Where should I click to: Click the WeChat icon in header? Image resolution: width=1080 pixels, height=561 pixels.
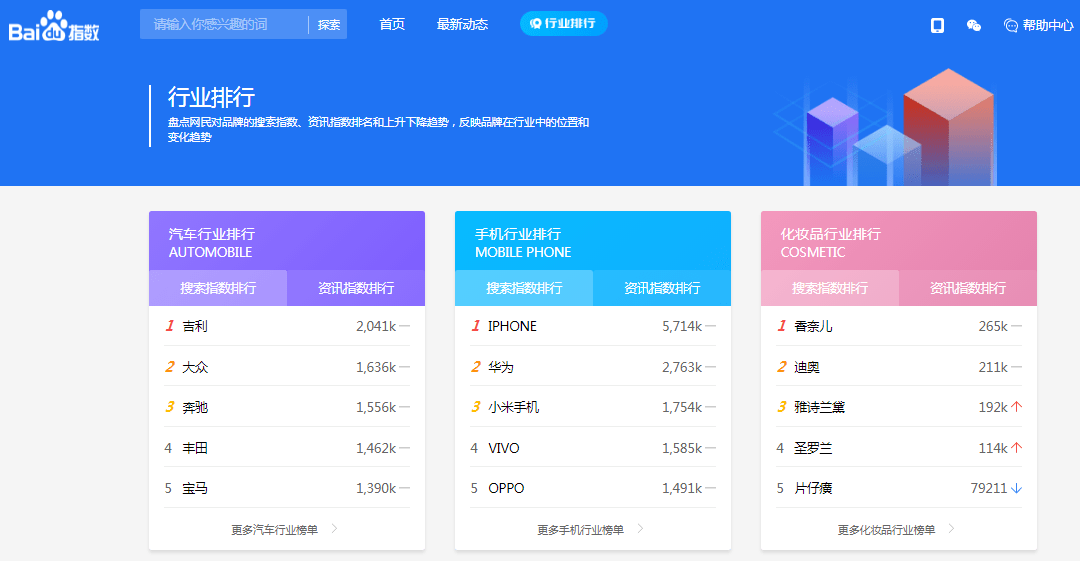973,25
